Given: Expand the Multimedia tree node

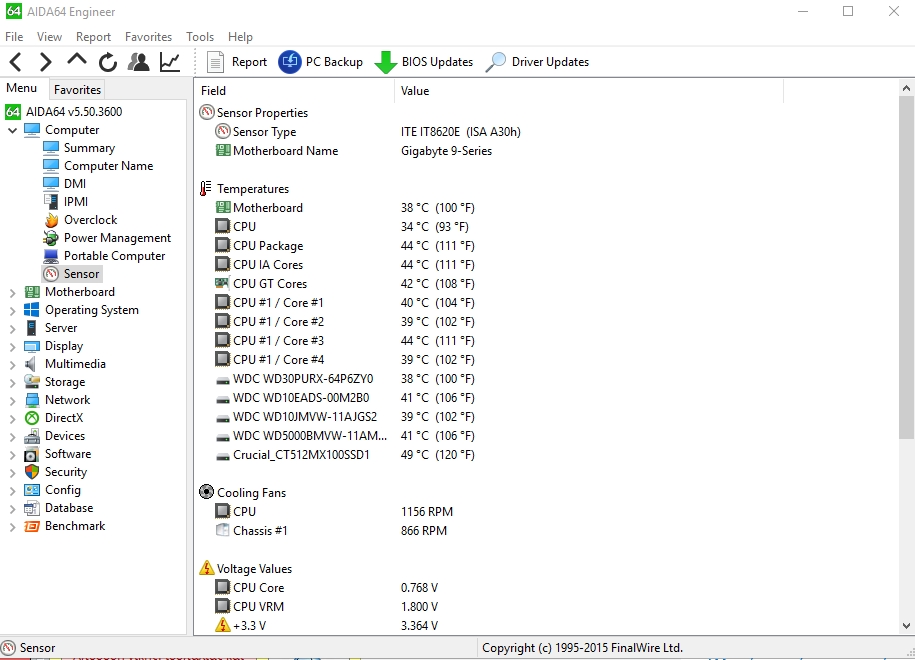Looking at the screenshot, I should (x=12, y=365).
